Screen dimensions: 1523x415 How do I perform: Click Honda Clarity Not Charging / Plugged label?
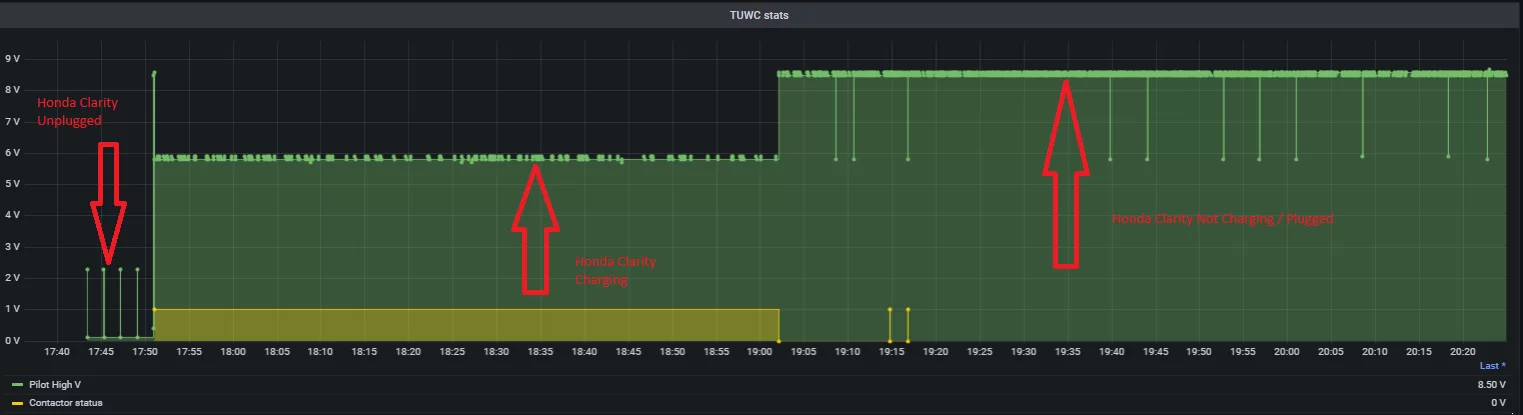click(1222, 218)
